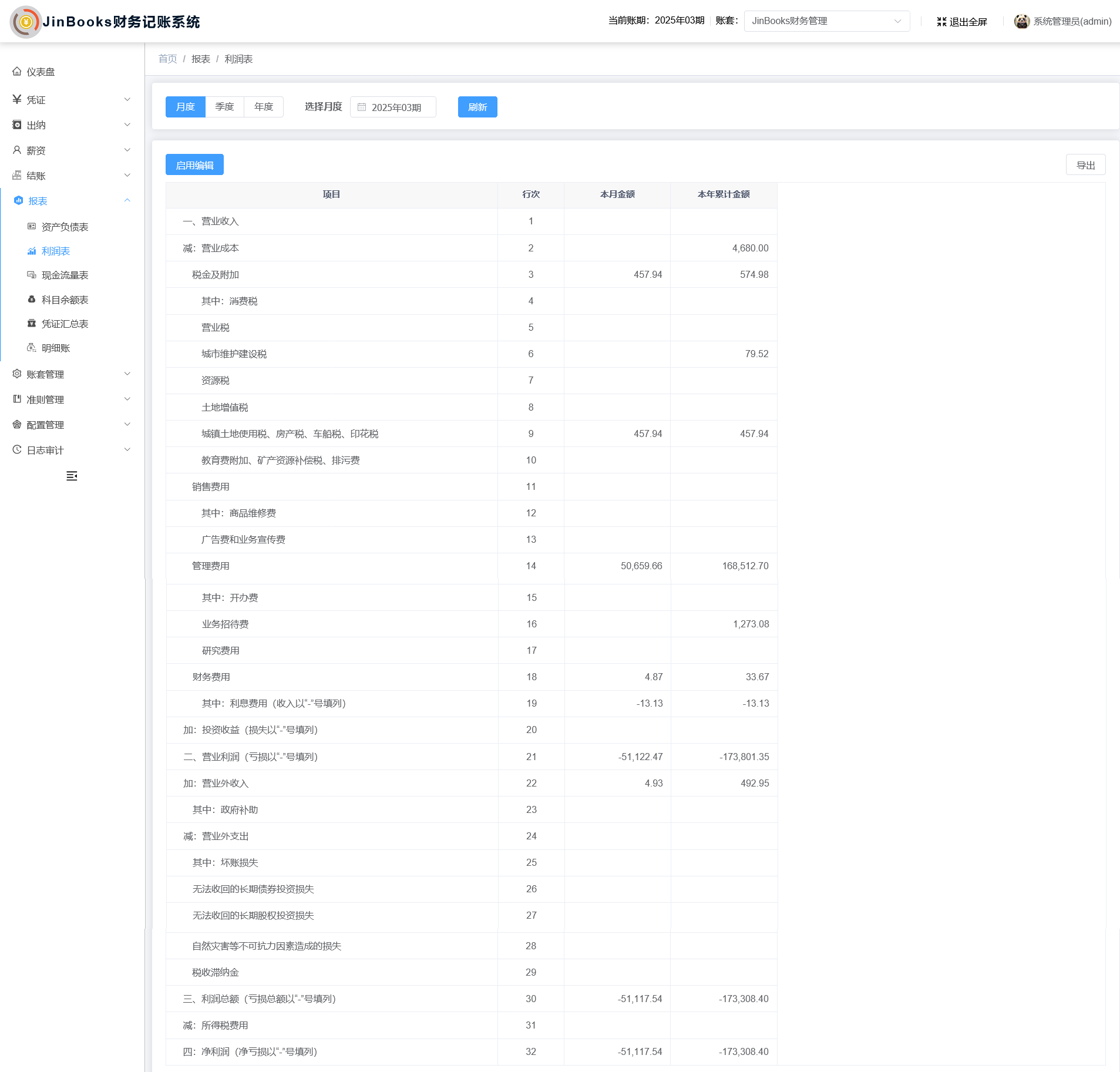Click the voucher summary icon
1120x1072 pixels.
click(x=32, y=324)
